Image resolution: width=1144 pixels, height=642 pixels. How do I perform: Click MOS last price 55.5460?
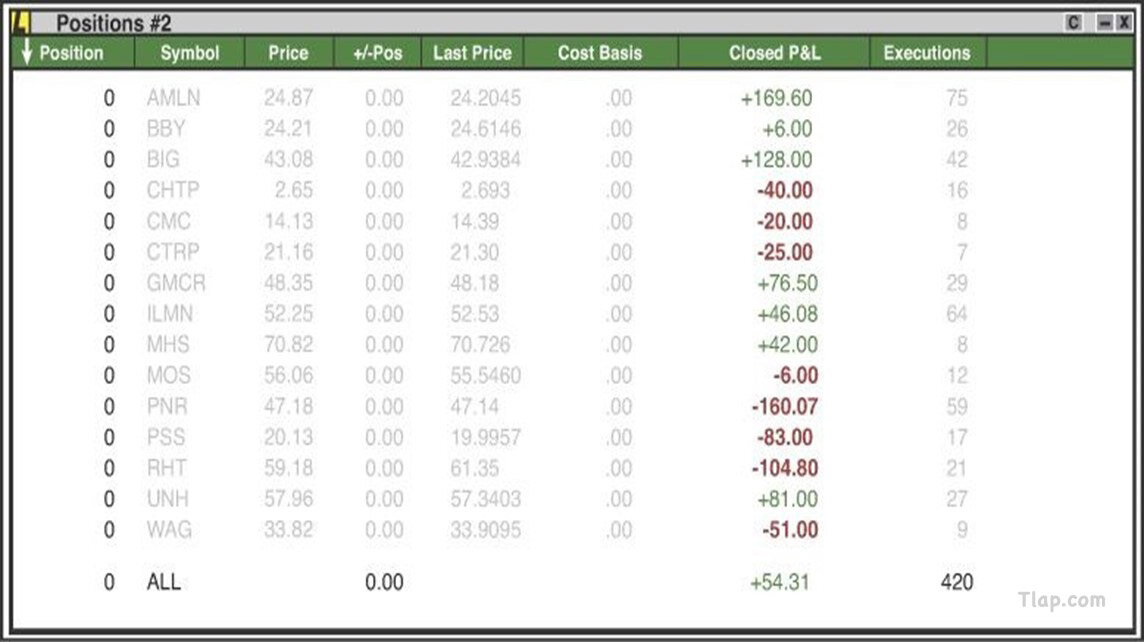[485, 375]
